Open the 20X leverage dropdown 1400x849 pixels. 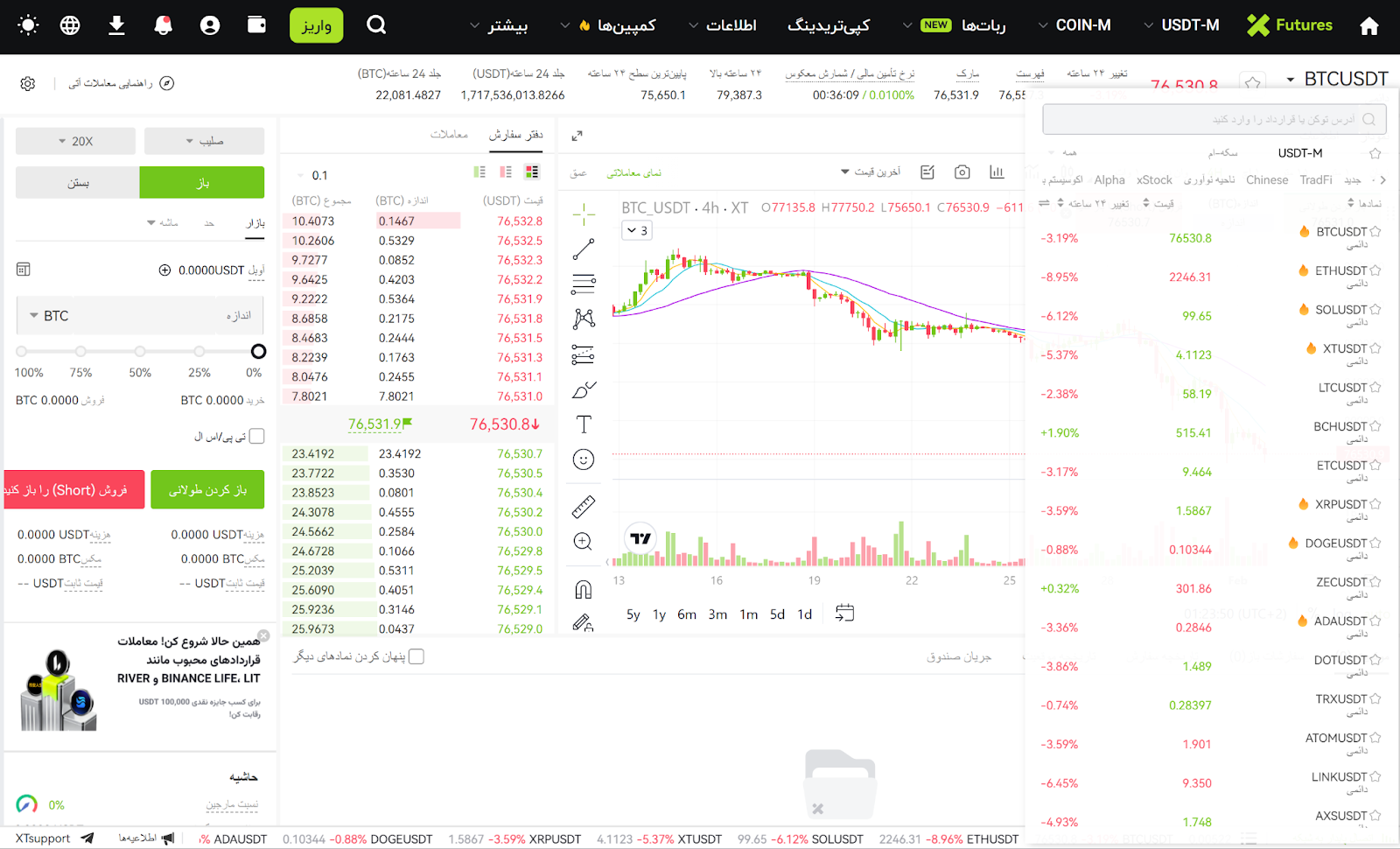75,141
